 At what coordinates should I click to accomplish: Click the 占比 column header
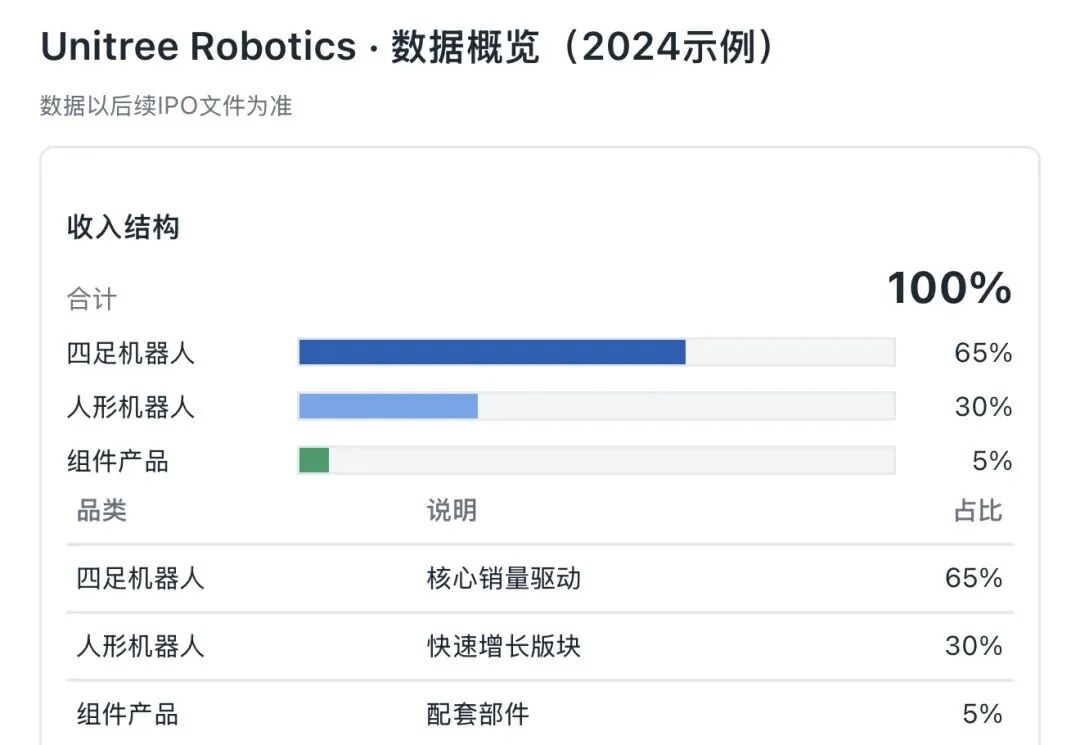tap(978, 511)
